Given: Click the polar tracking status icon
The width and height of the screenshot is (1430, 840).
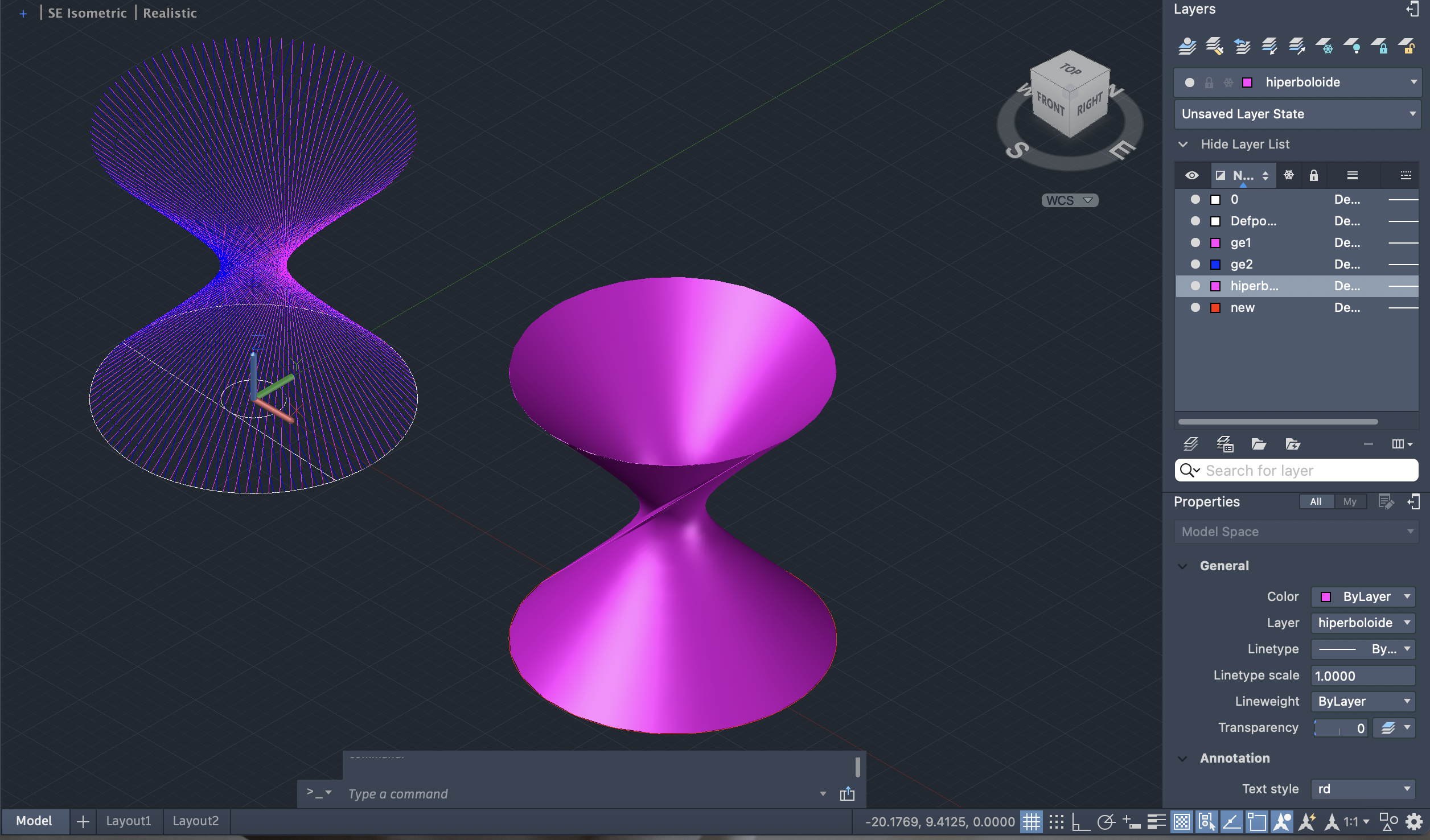Looking at the screenshot, I should 1106,822.
